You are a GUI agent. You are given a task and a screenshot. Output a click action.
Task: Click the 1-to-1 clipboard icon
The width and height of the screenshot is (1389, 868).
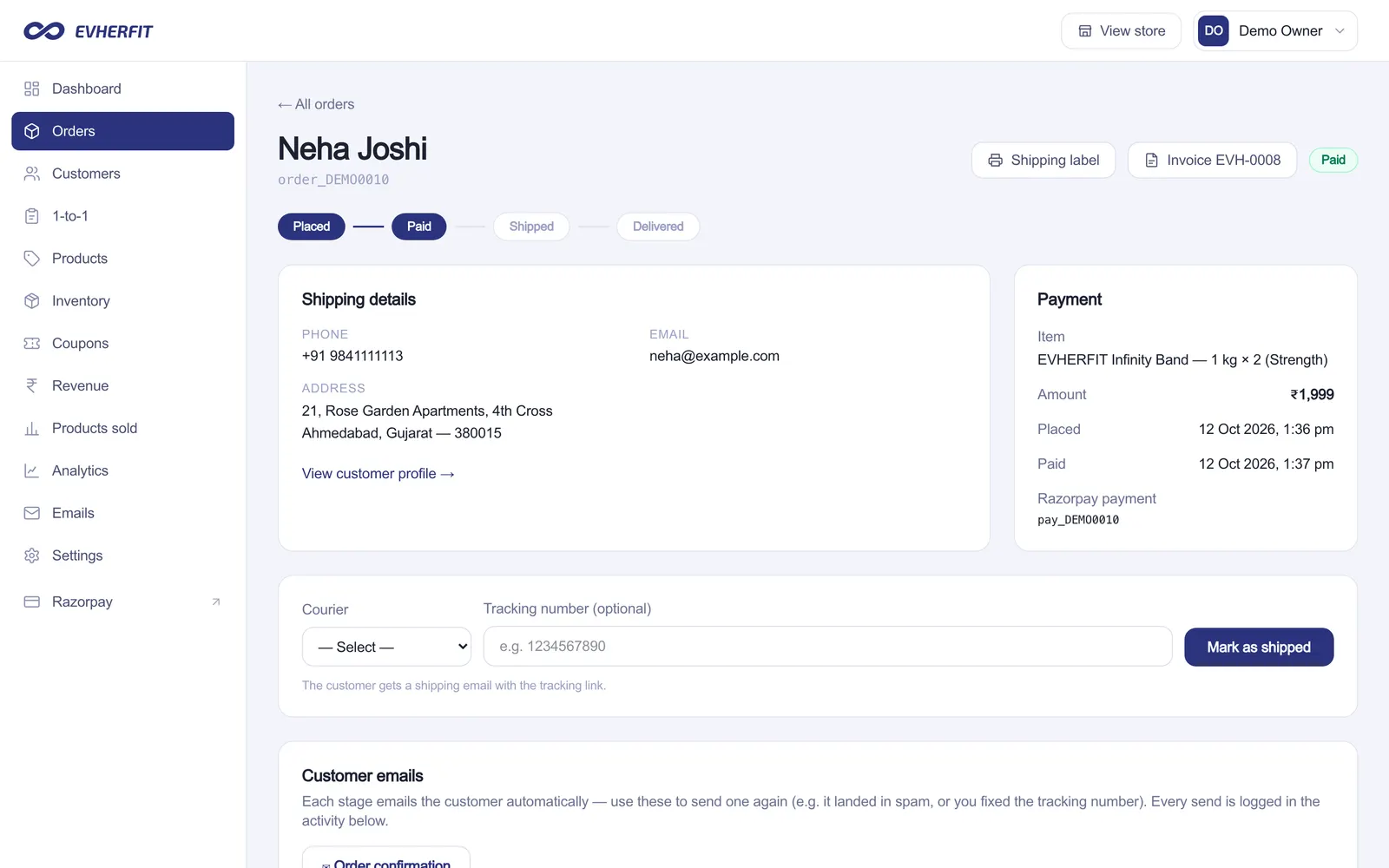(x=32, y=216)
